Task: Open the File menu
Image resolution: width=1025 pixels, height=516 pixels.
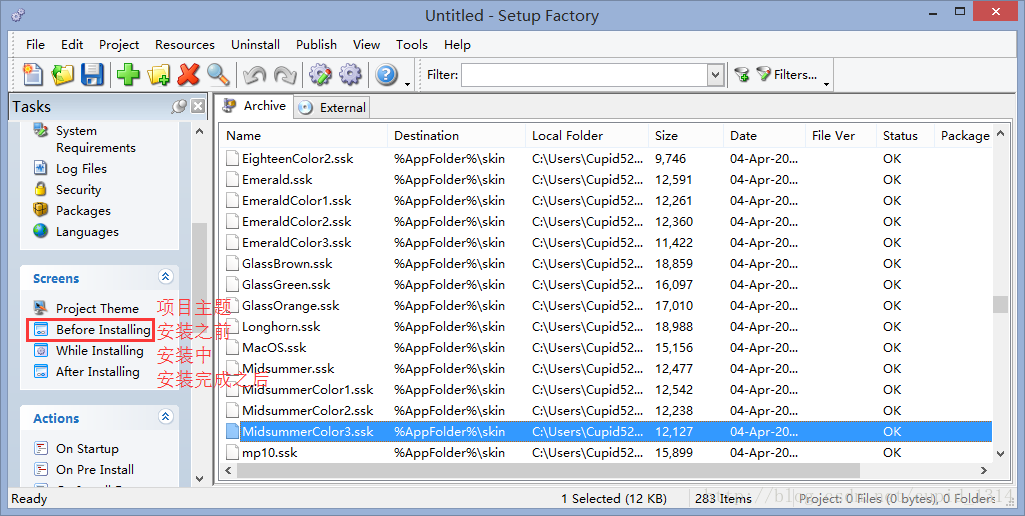Action: coord(35,44)
